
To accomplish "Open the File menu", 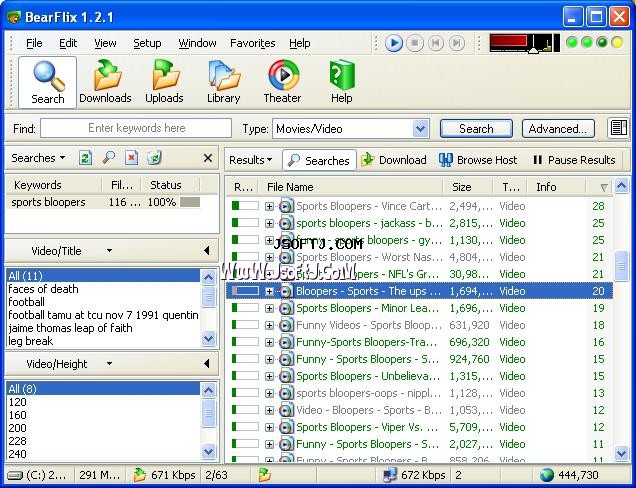I will pyautogui.click(x=34, y=43).
